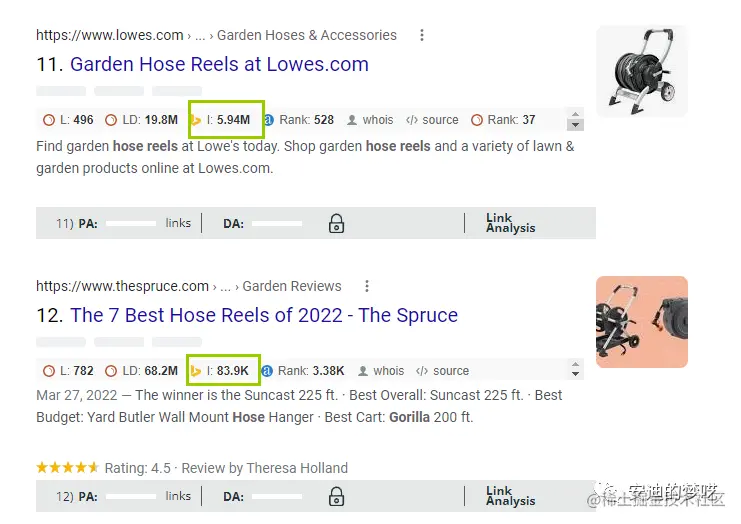Click the Alexa Rank: 528 metric
This screenshot has height=524, width=741.
tap(299, 120)
